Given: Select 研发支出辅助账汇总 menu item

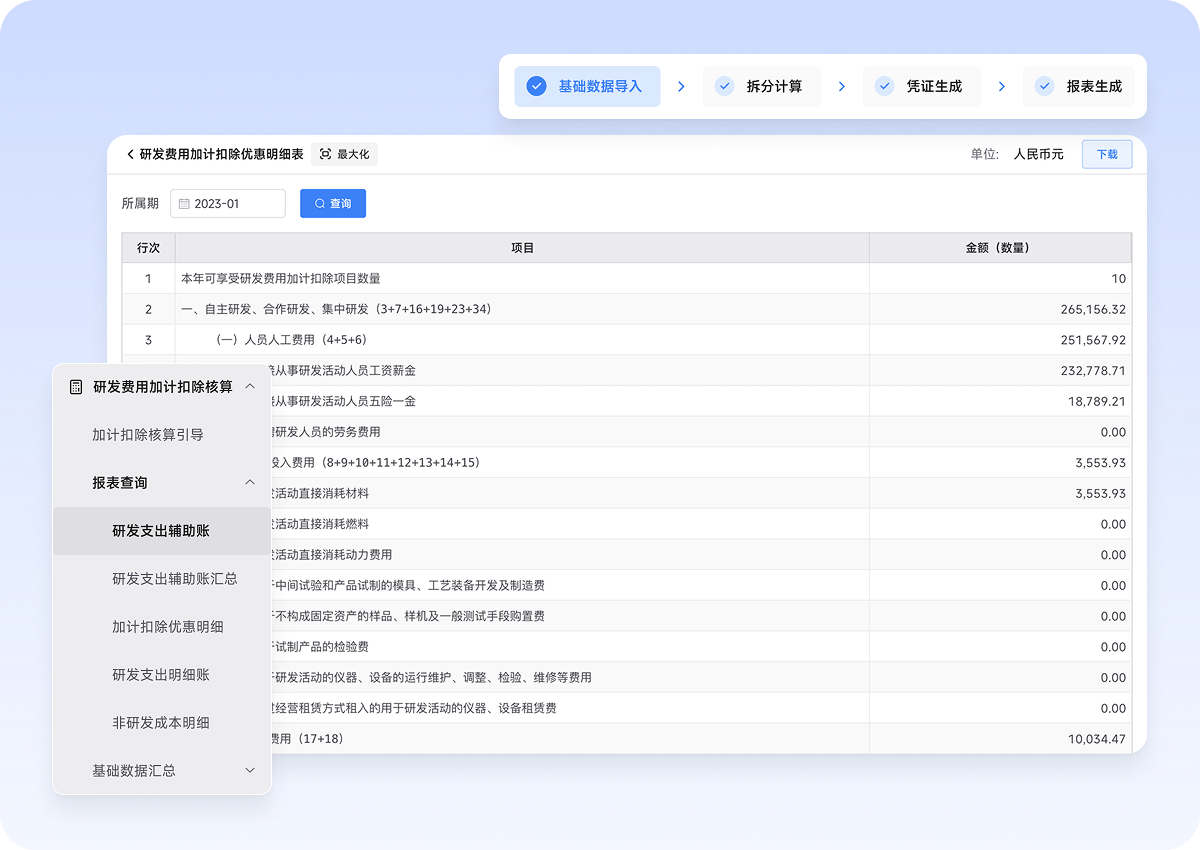Looking at the screenshot, I should pos(175,579).
